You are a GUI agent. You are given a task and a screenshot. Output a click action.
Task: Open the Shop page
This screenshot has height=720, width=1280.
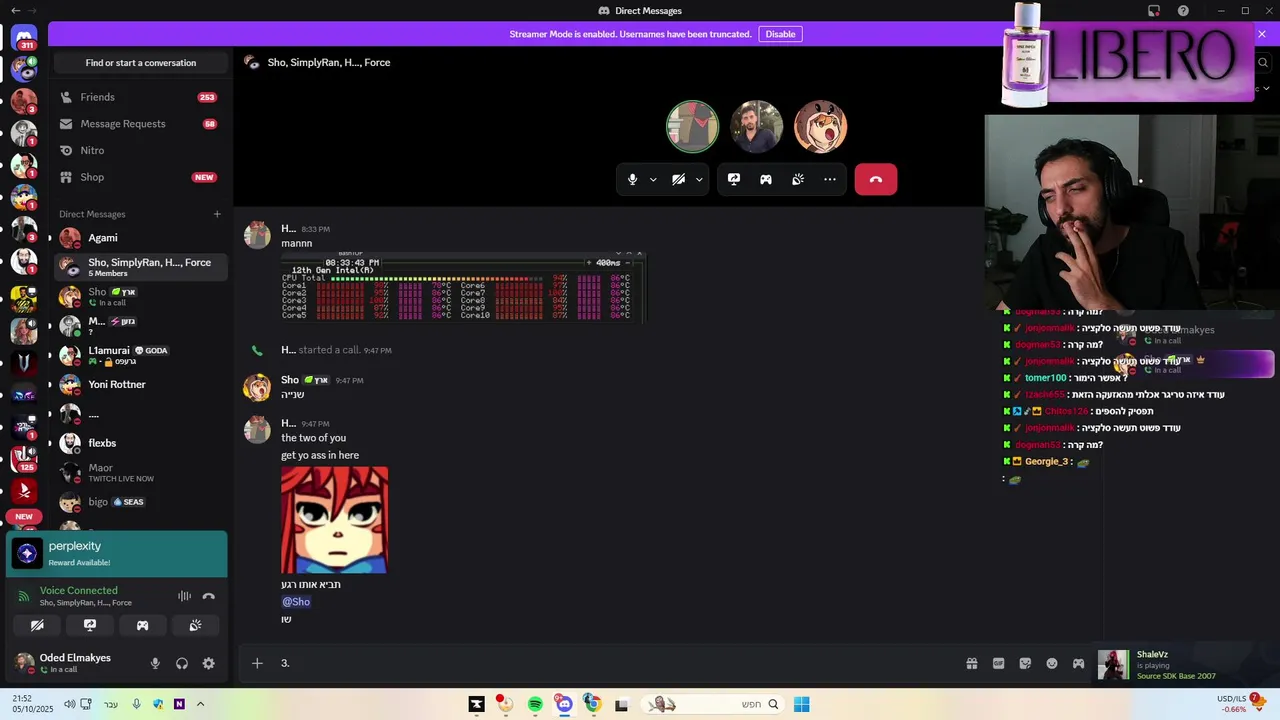pyautogui.click(x=140, y=177)
